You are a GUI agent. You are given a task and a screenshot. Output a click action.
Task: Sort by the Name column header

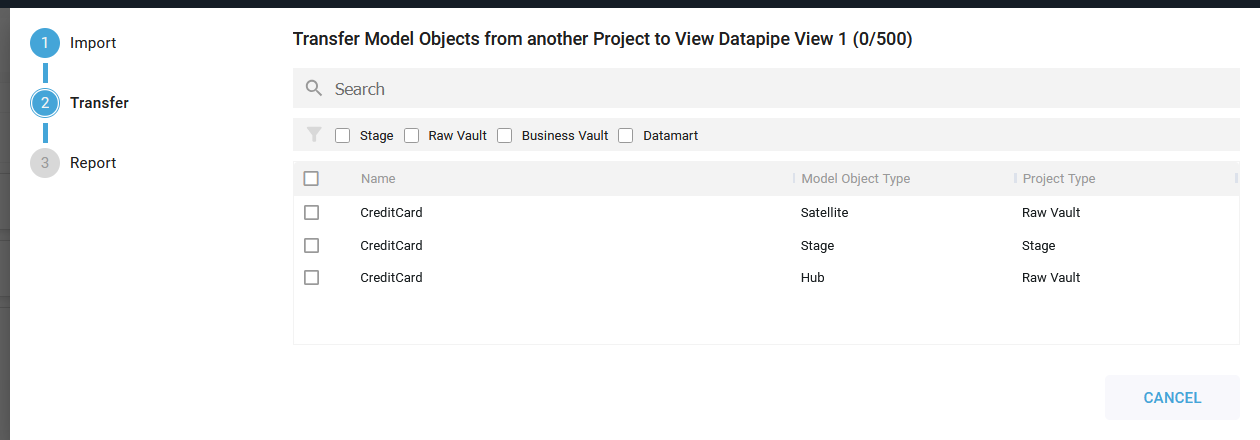coord(378,179)
